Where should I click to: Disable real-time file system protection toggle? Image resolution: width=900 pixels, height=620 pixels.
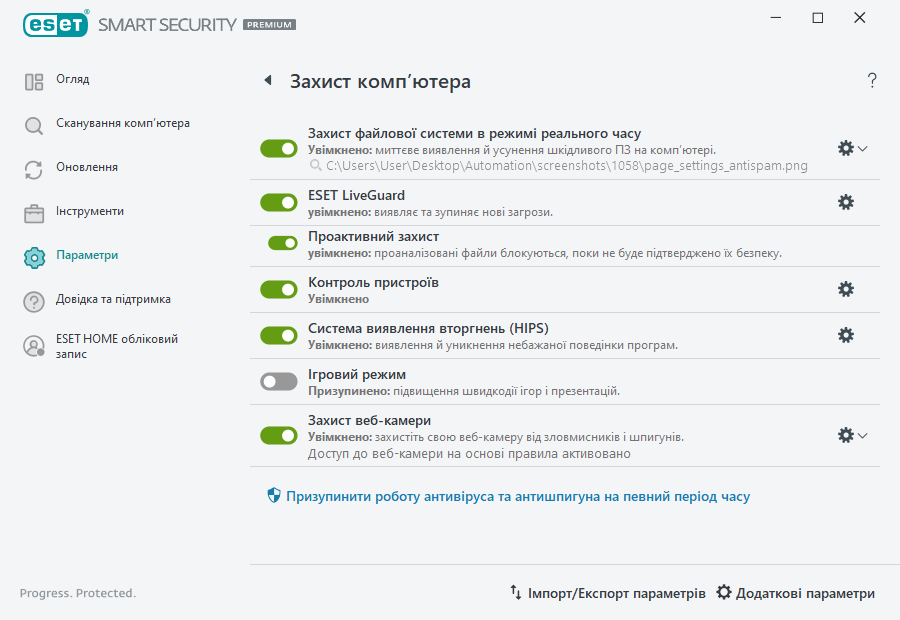coord(278,148)
